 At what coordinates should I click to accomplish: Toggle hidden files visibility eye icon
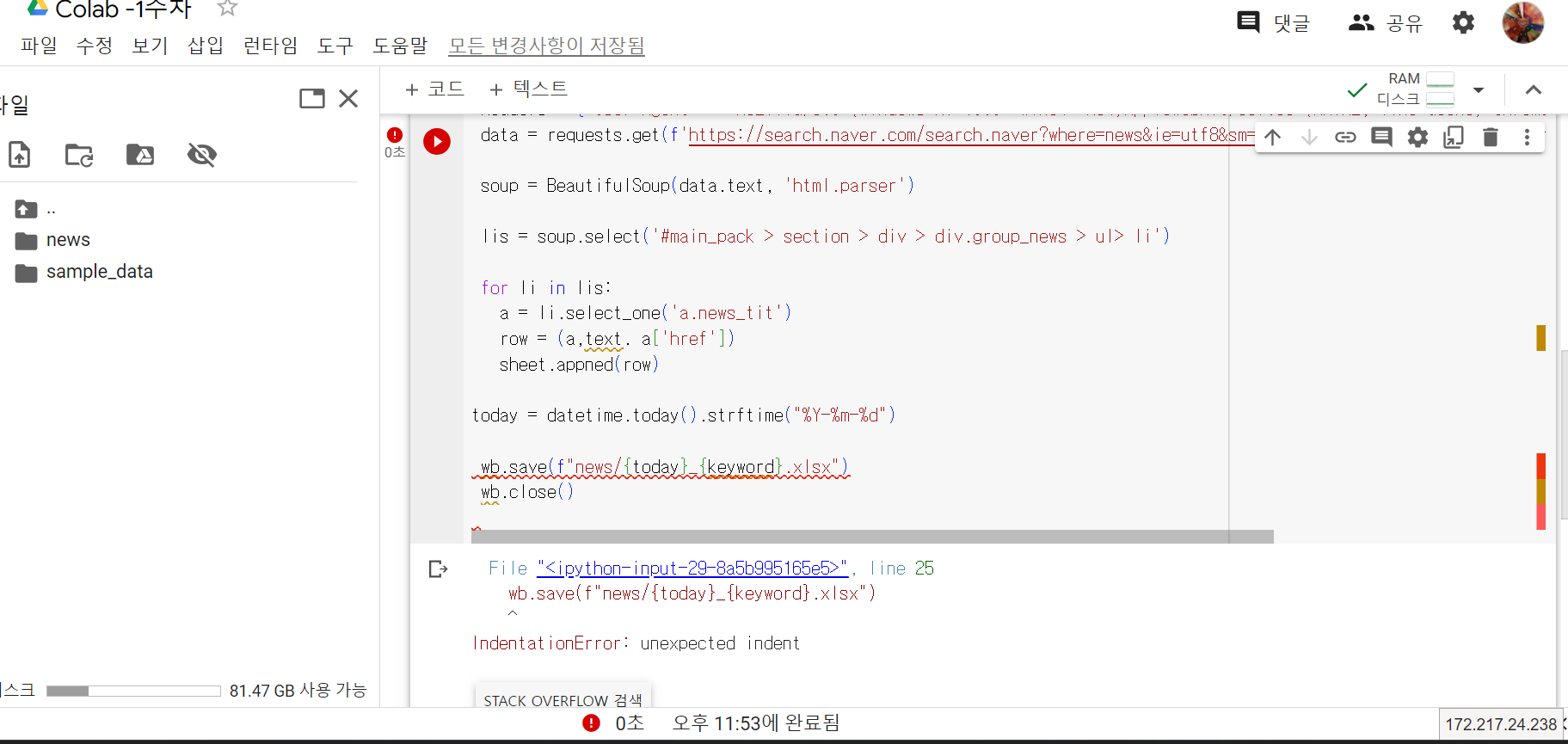coord(202,155)
